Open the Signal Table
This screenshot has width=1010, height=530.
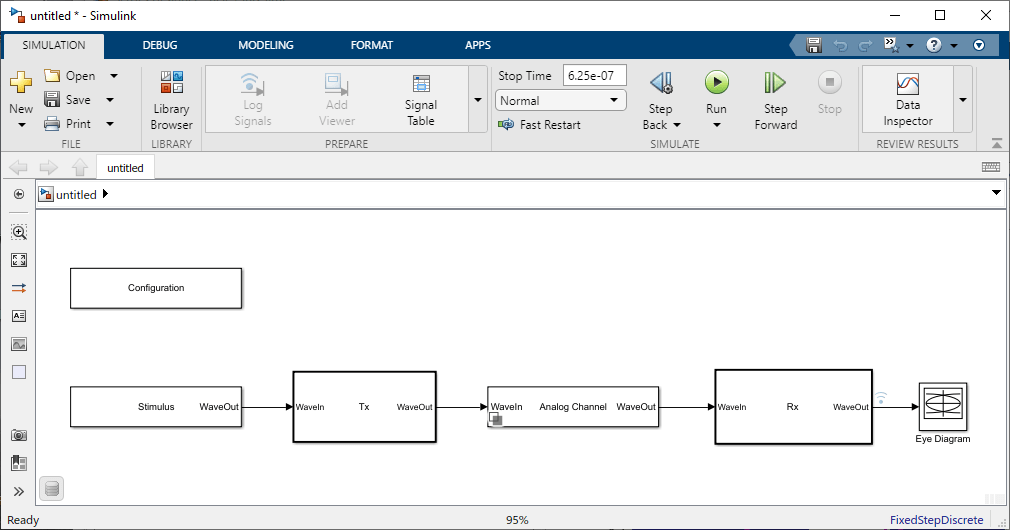pyautogui.click(x=421, y=100)
